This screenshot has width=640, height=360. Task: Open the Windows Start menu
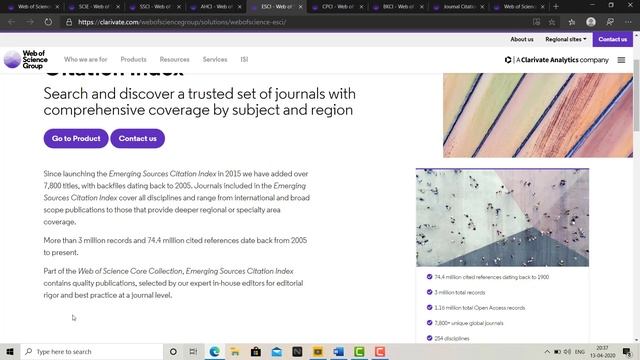click(x=10, y=351)
